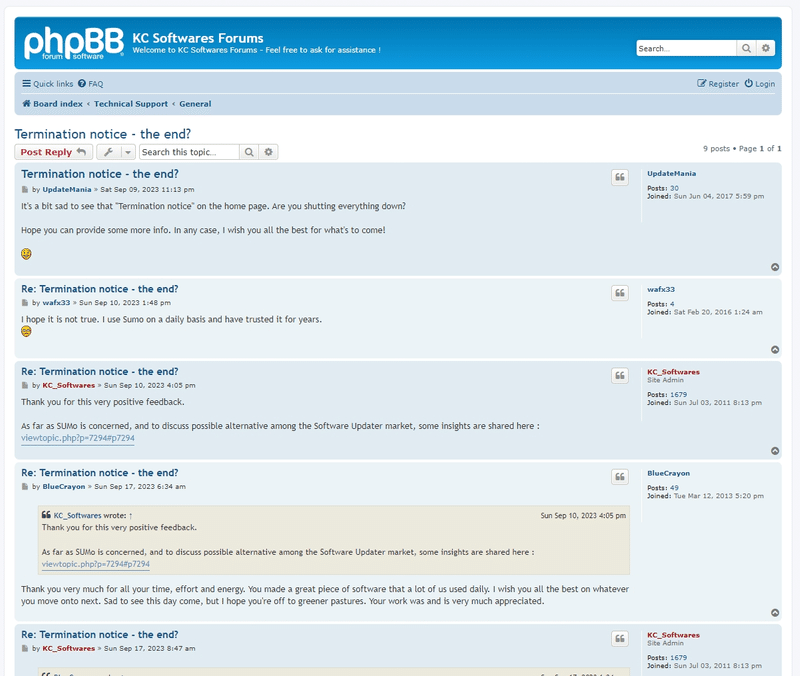Go to General forum breadcrumb
This screenshot has height=676, width=800.
coord(195,104)
